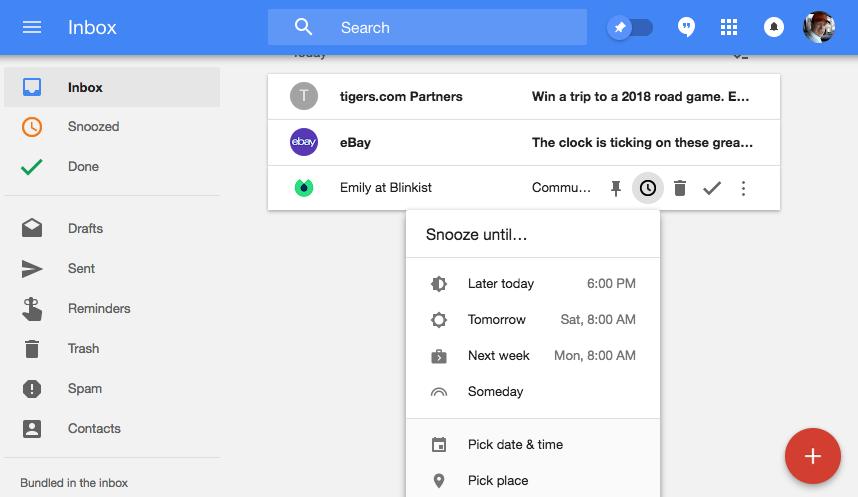Screen dimensions: 858x497
Task: Open the eBay email row
Action: [x=524, y=142]
